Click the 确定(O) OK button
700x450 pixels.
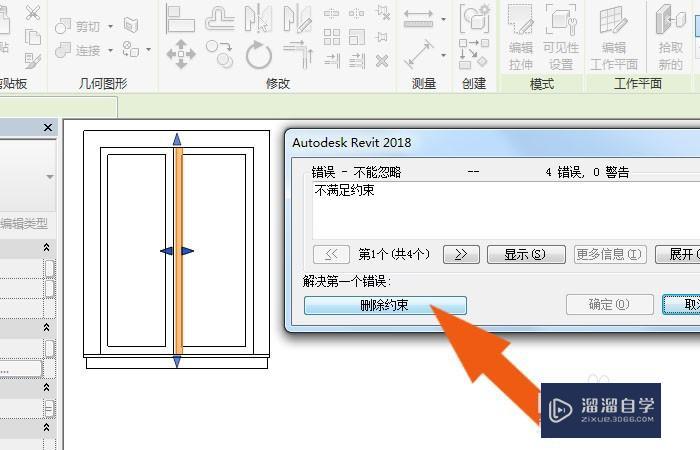(x=610, y=304)
